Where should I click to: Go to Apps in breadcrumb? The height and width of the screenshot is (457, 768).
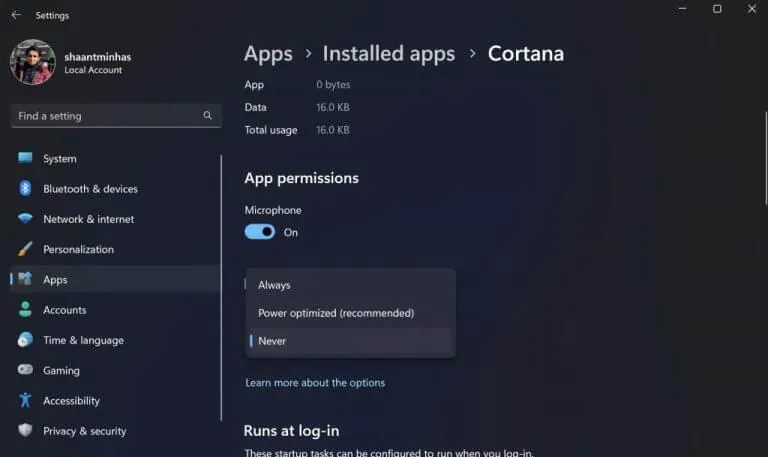268,54
